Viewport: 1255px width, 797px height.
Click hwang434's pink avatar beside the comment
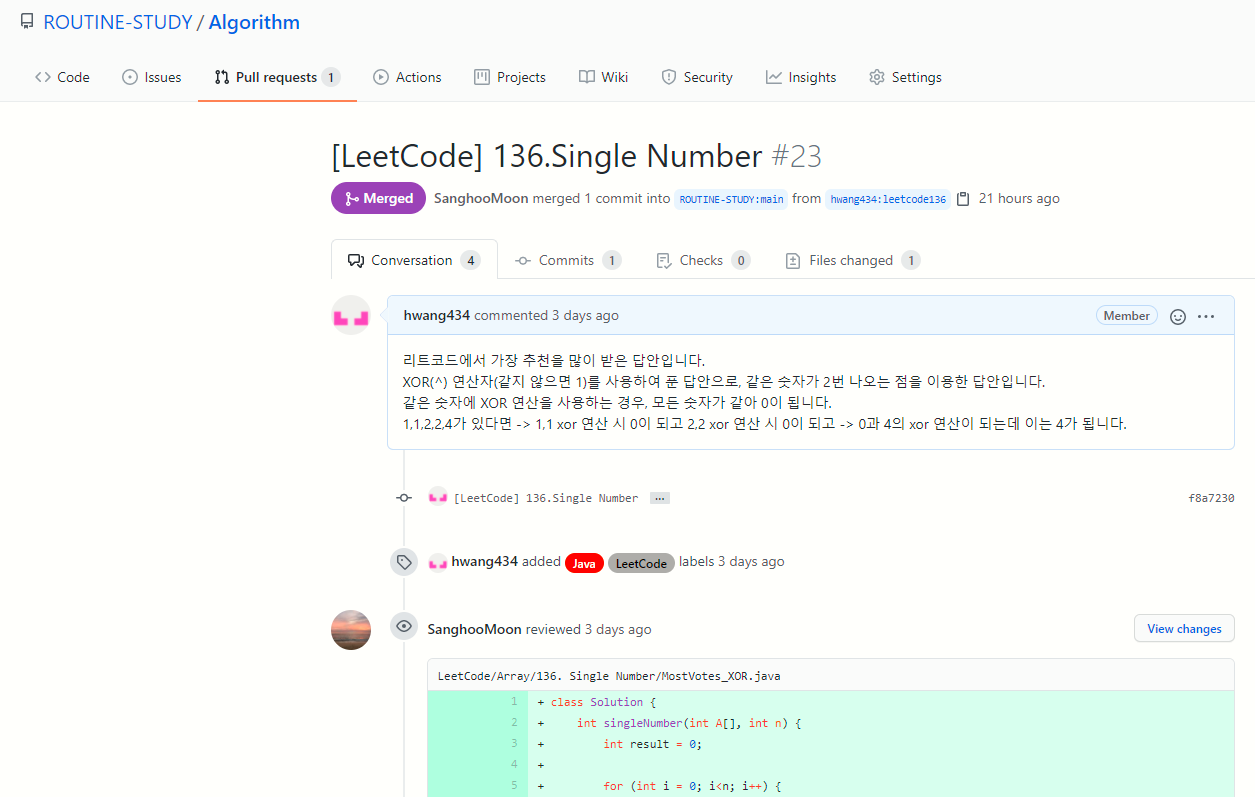pos(351,315)
